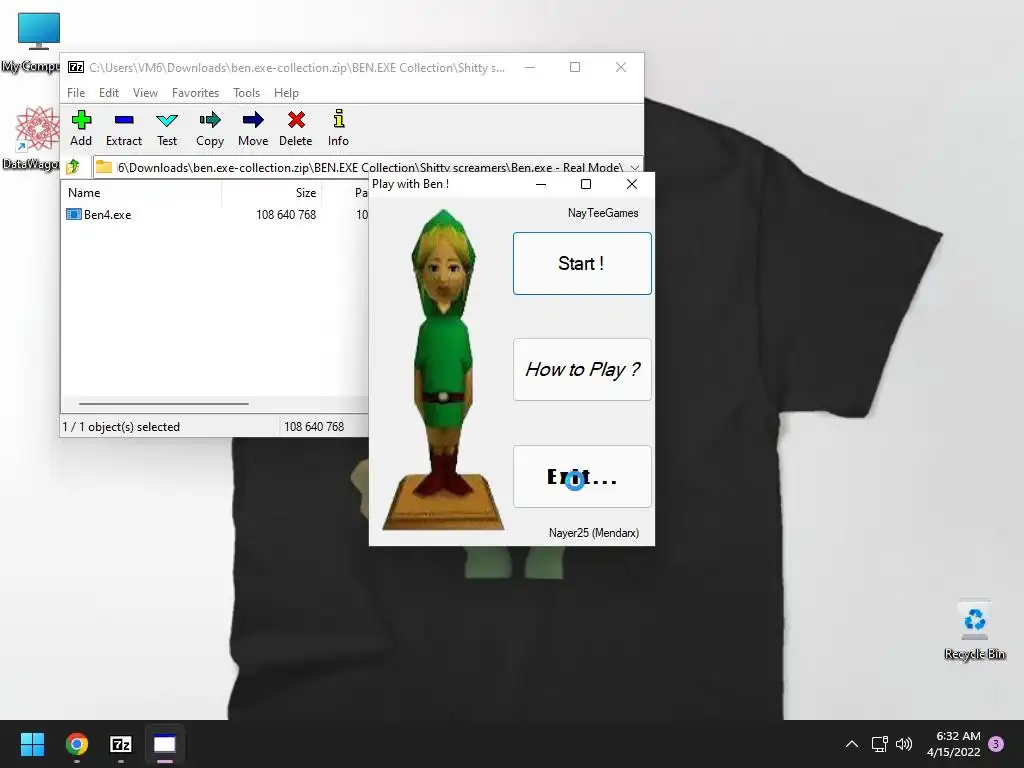Click the NayTeeGames label
The width and height of the screenshot is (1024, 768).
[603, 213]
